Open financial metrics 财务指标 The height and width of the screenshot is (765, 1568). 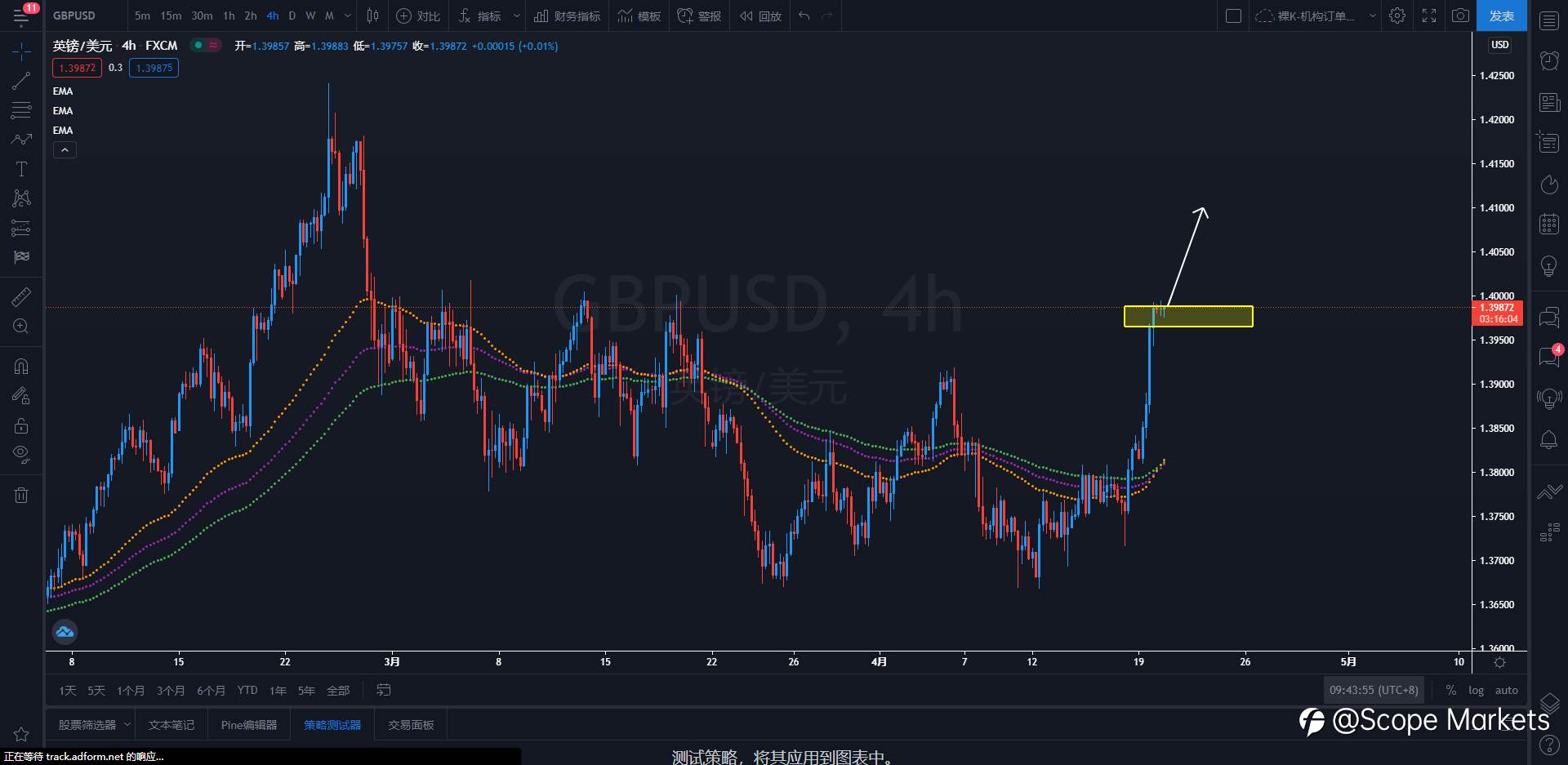click(568, 16)
